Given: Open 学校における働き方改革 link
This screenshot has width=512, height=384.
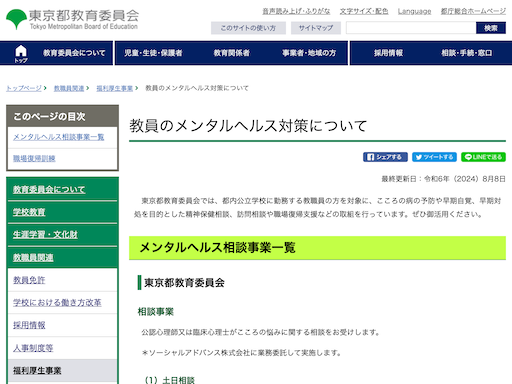Looking at the screenshot, I should (57, 303).
